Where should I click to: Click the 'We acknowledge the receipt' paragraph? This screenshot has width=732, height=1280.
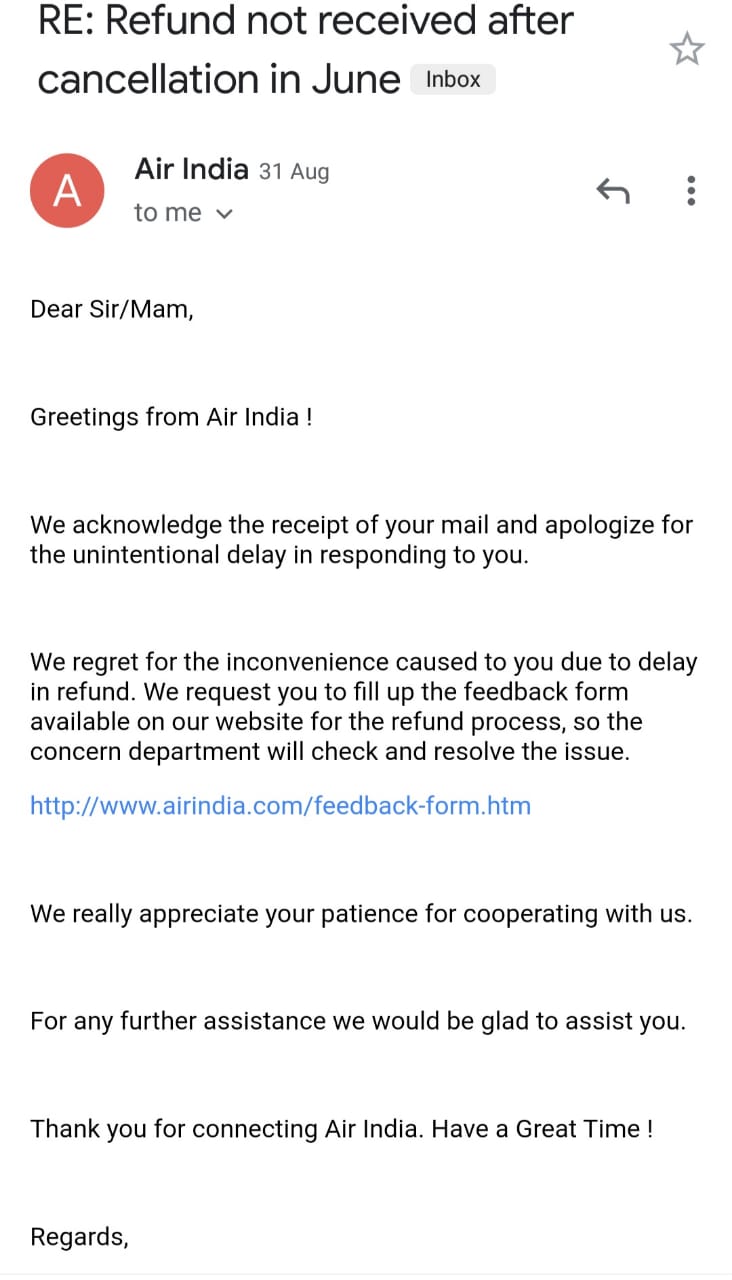(361, 539)
